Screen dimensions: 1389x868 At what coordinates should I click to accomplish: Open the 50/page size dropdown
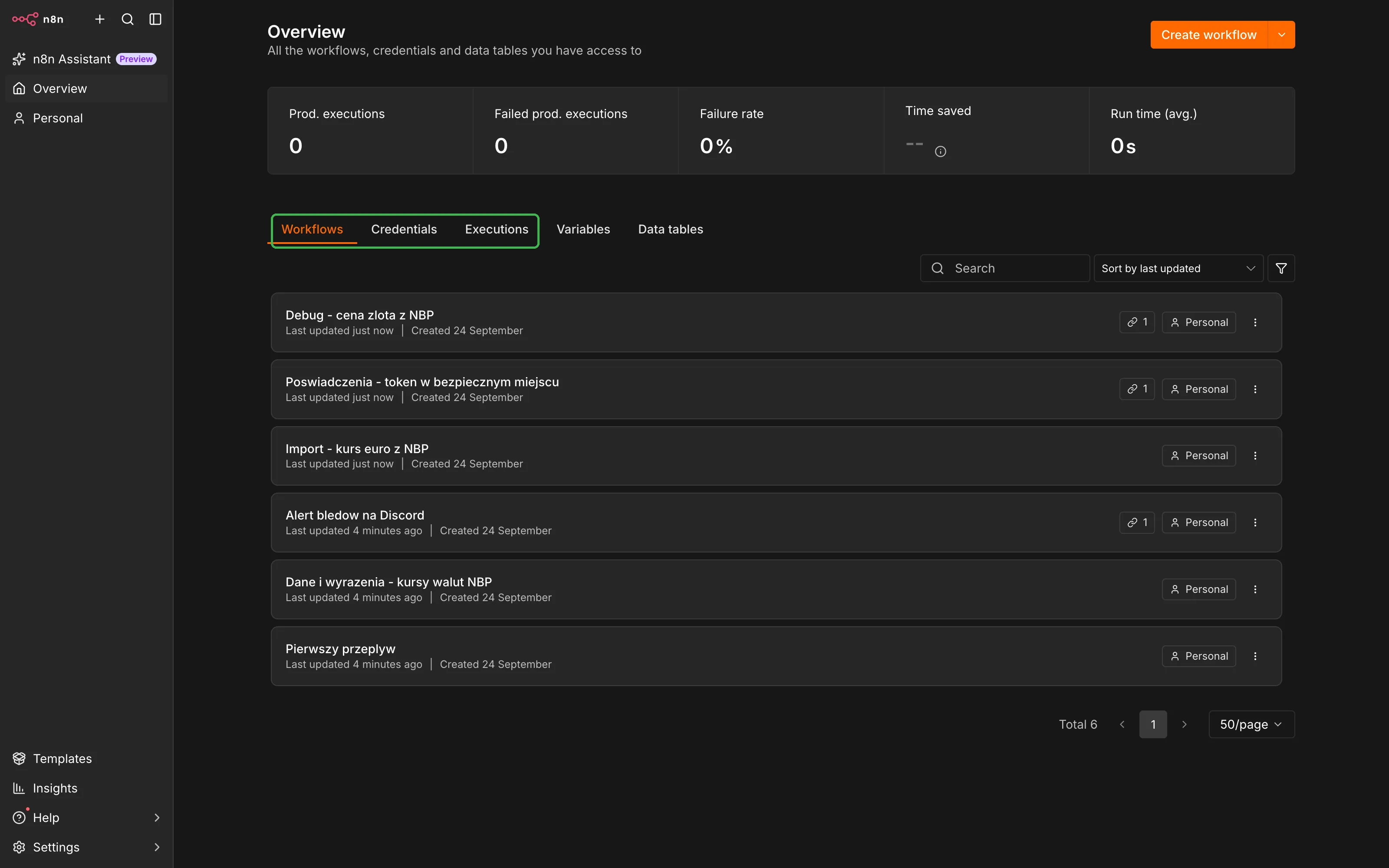(1252, 724)
